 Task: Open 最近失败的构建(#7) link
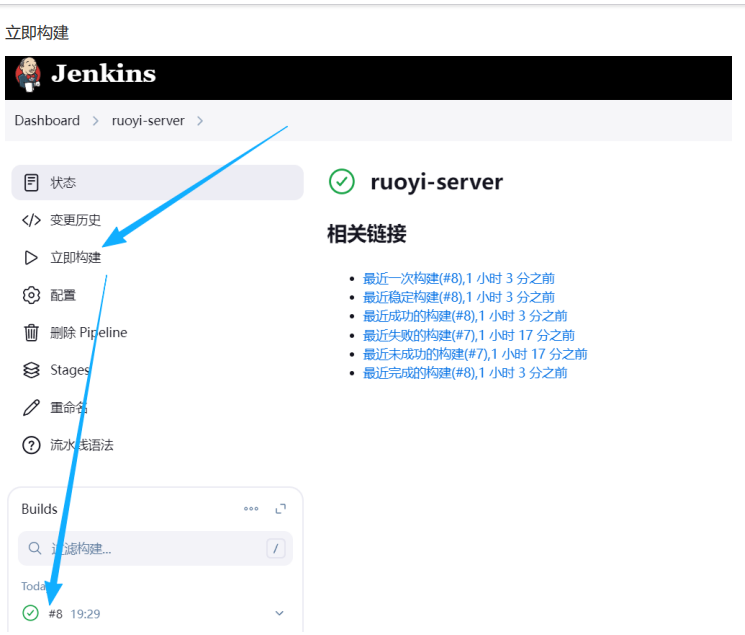468,336
